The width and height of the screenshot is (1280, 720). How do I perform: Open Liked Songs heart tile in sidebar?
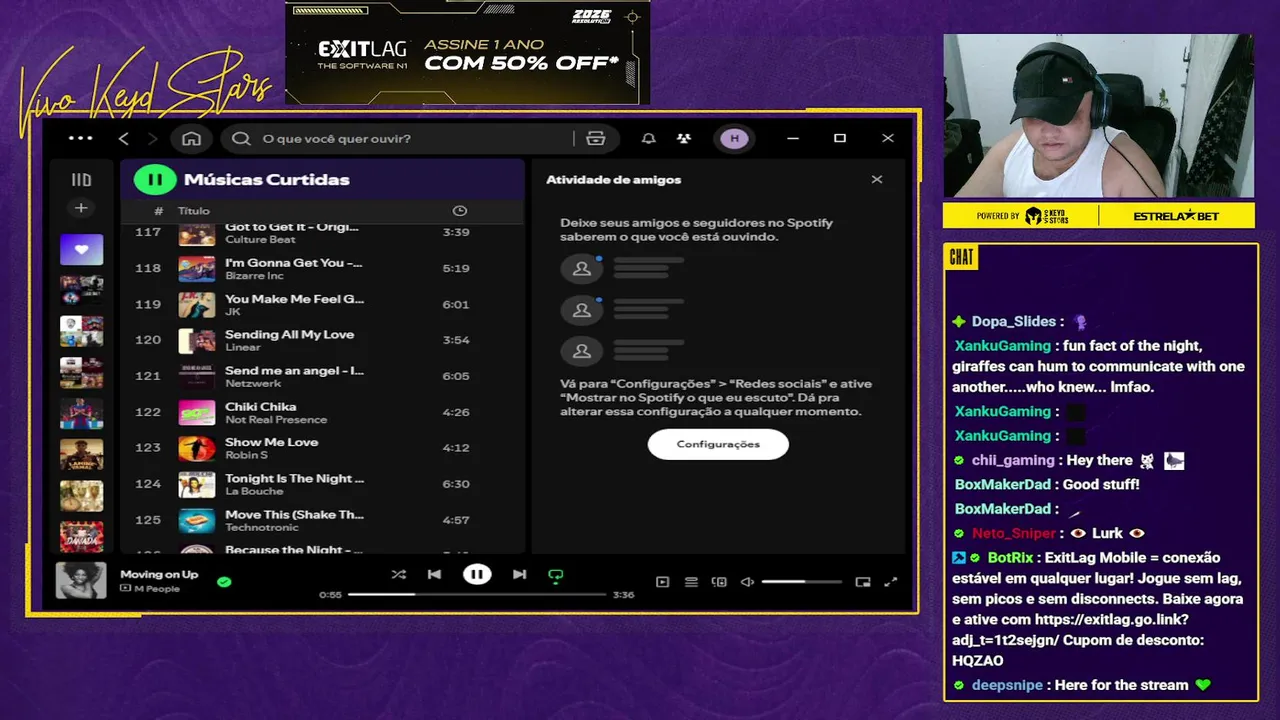coord(81,249)
